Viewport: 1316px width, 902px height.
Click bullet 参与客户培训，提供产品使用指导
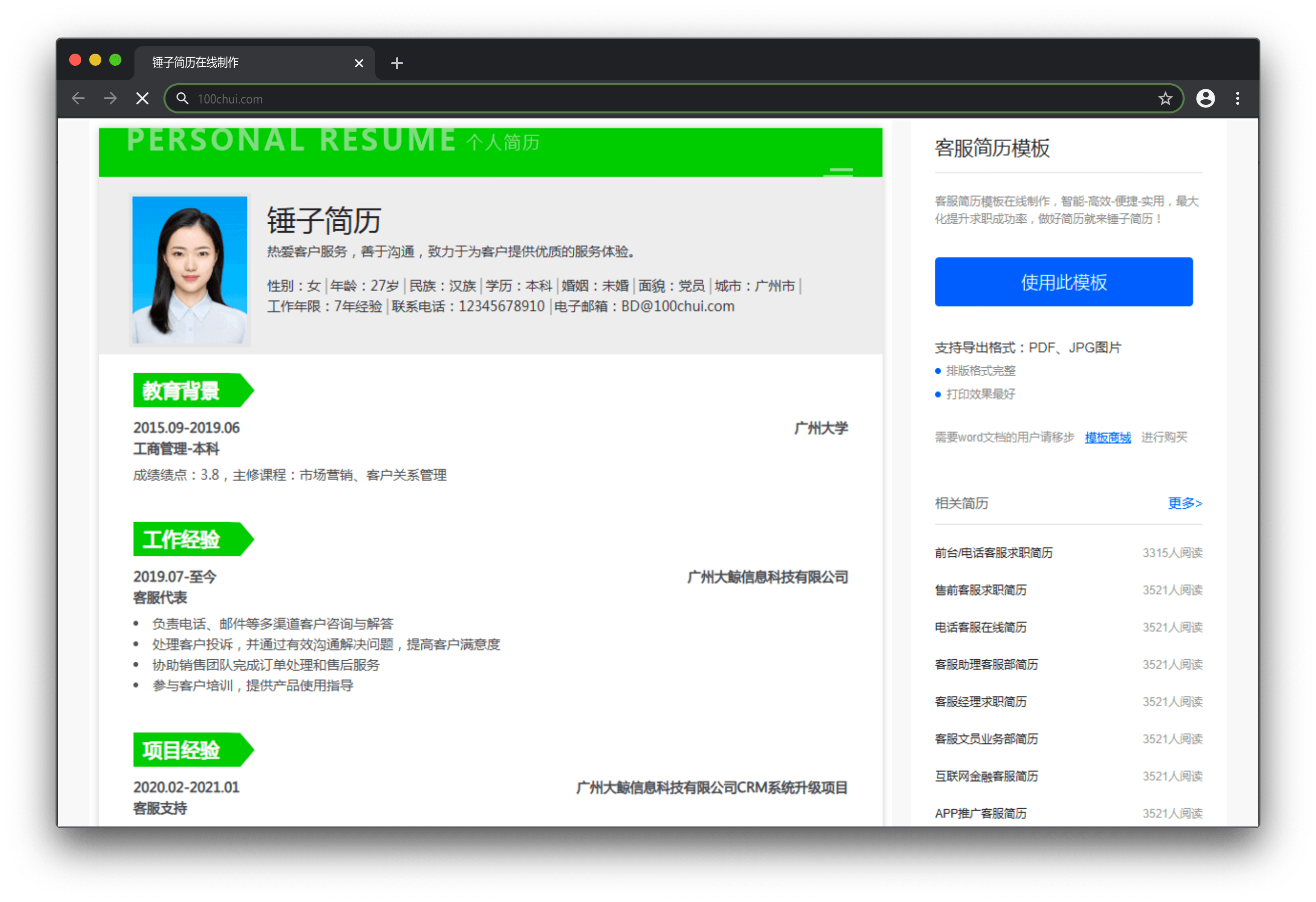pos(253,686)
